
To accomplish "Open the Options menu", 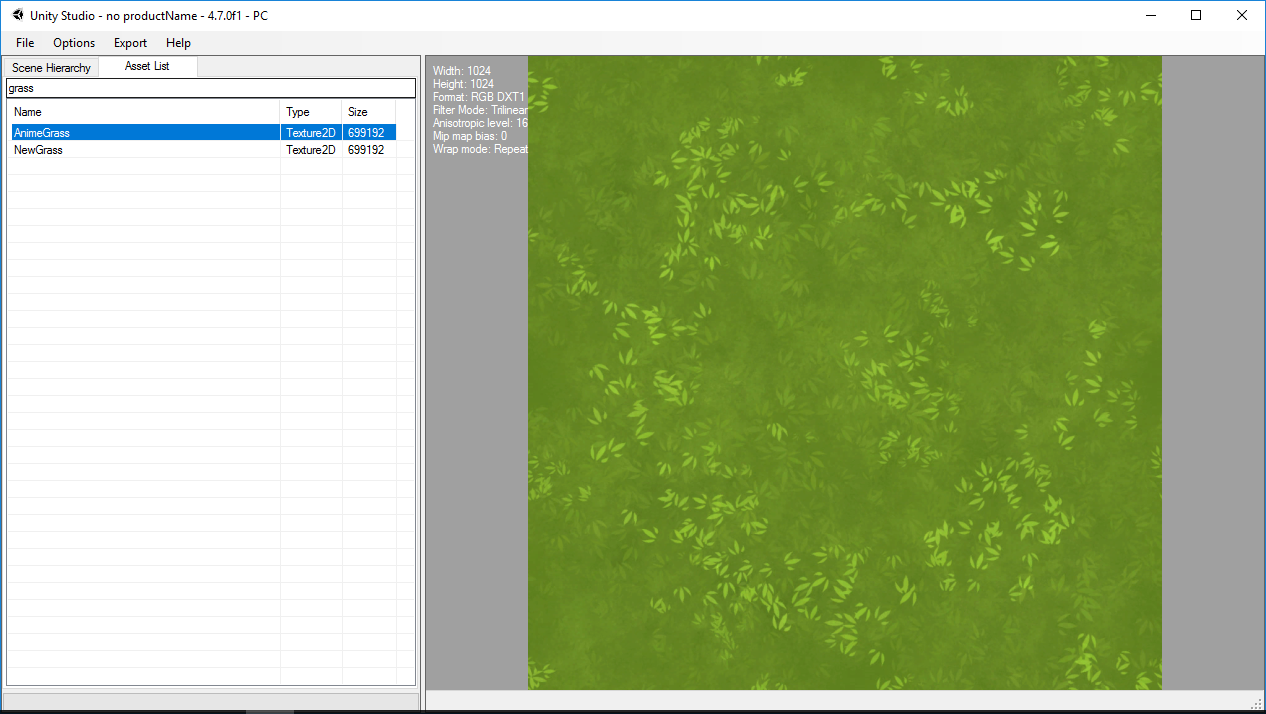I will 74,43.
